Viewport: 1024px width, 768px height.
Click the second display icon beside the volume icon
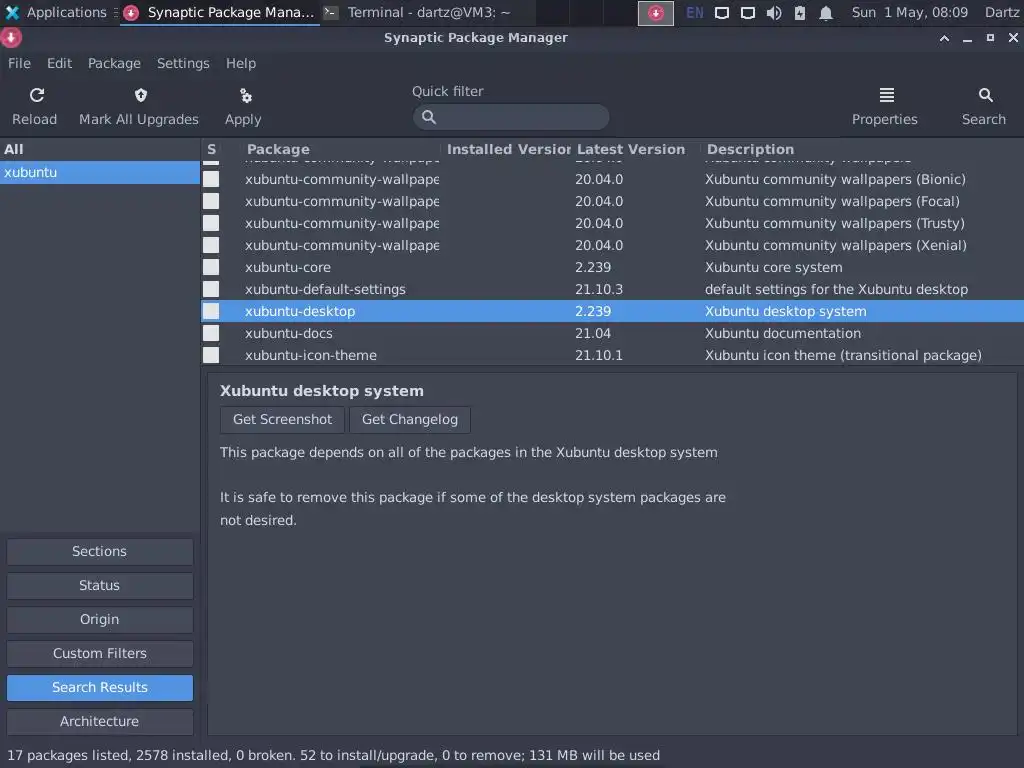point(748,12)
